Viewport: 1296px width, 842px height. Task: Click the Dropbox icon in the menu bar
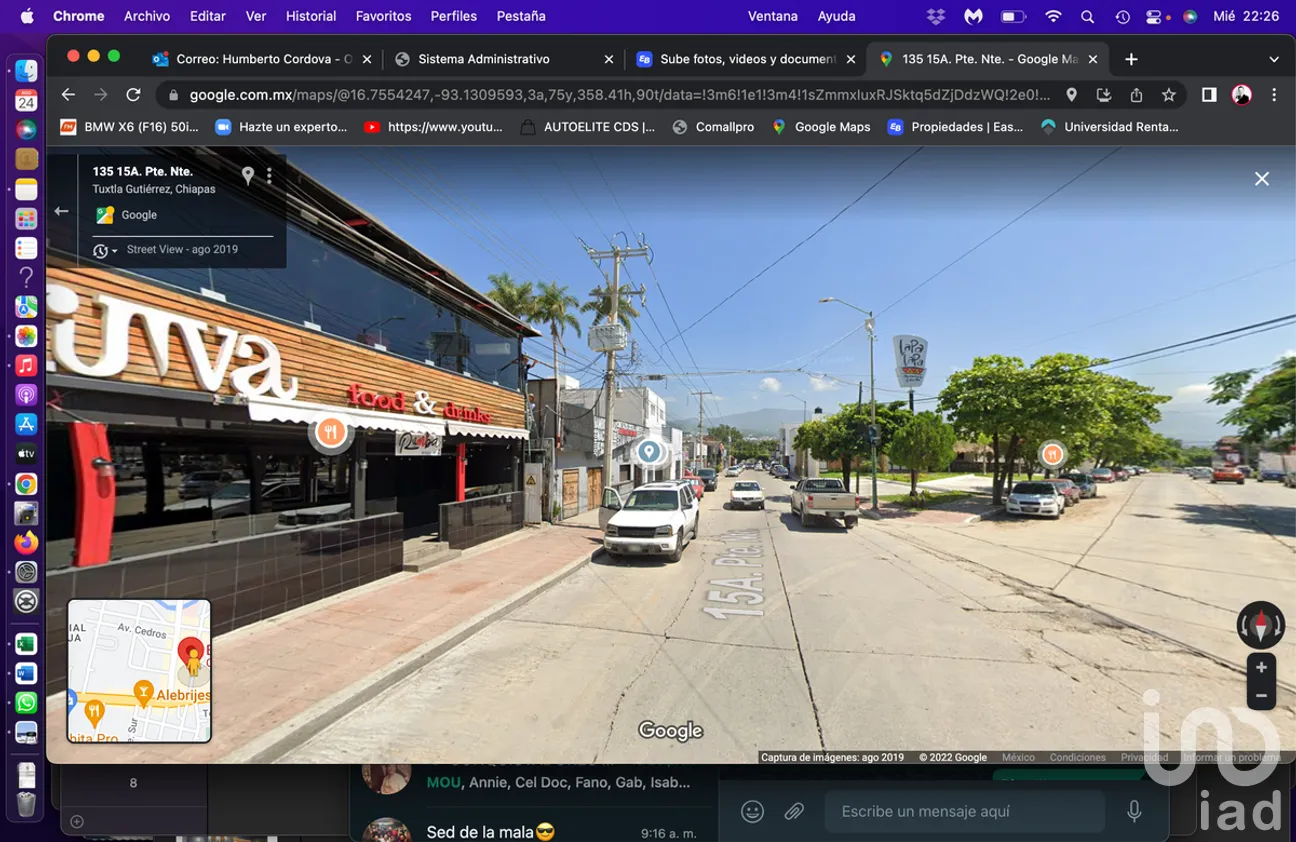point(936,16)
